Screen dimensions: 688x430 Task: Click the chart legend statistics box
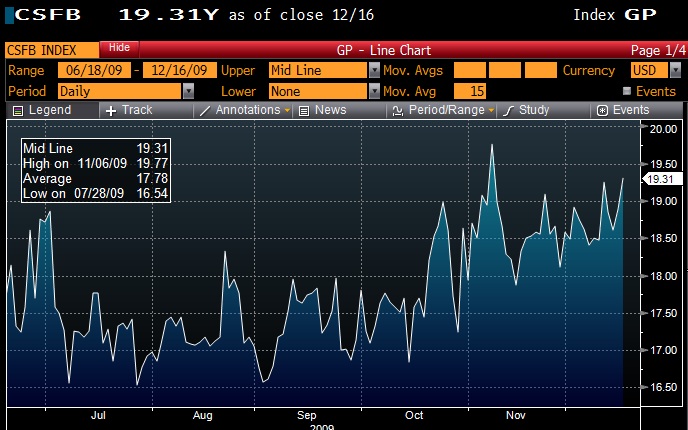tap(95, 170)
